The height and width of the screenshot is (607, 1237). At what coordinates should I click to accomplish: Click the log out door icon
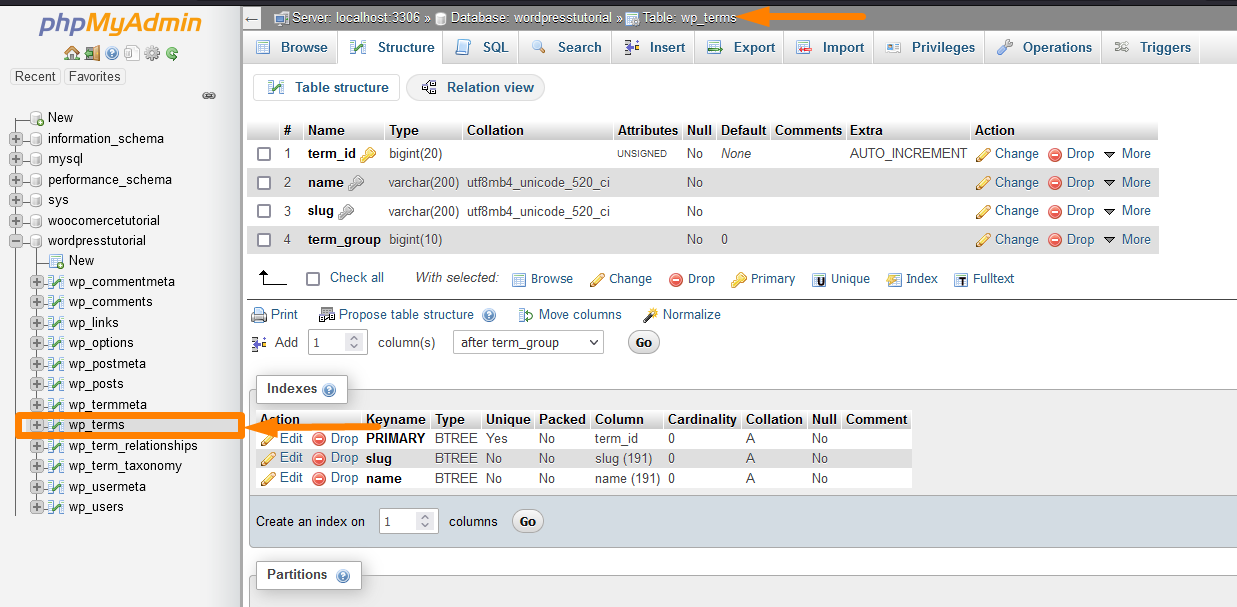91,53
